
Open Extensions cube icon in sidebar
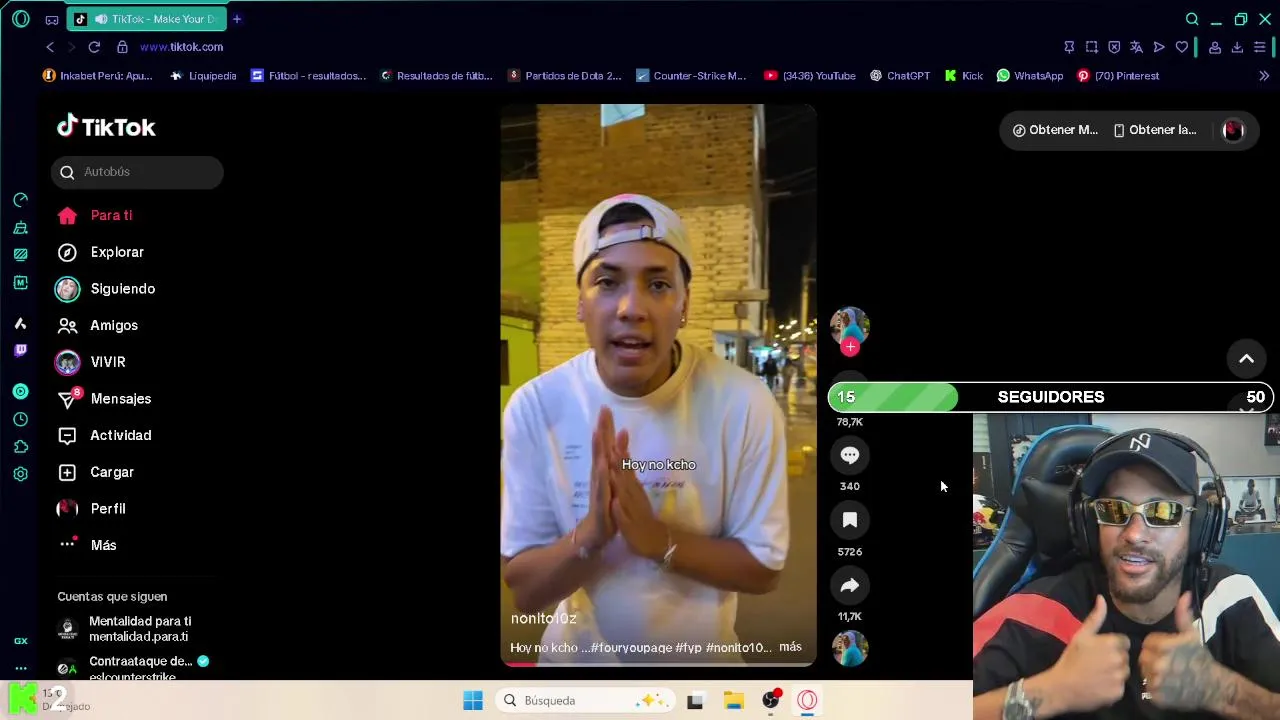point(20,446)
